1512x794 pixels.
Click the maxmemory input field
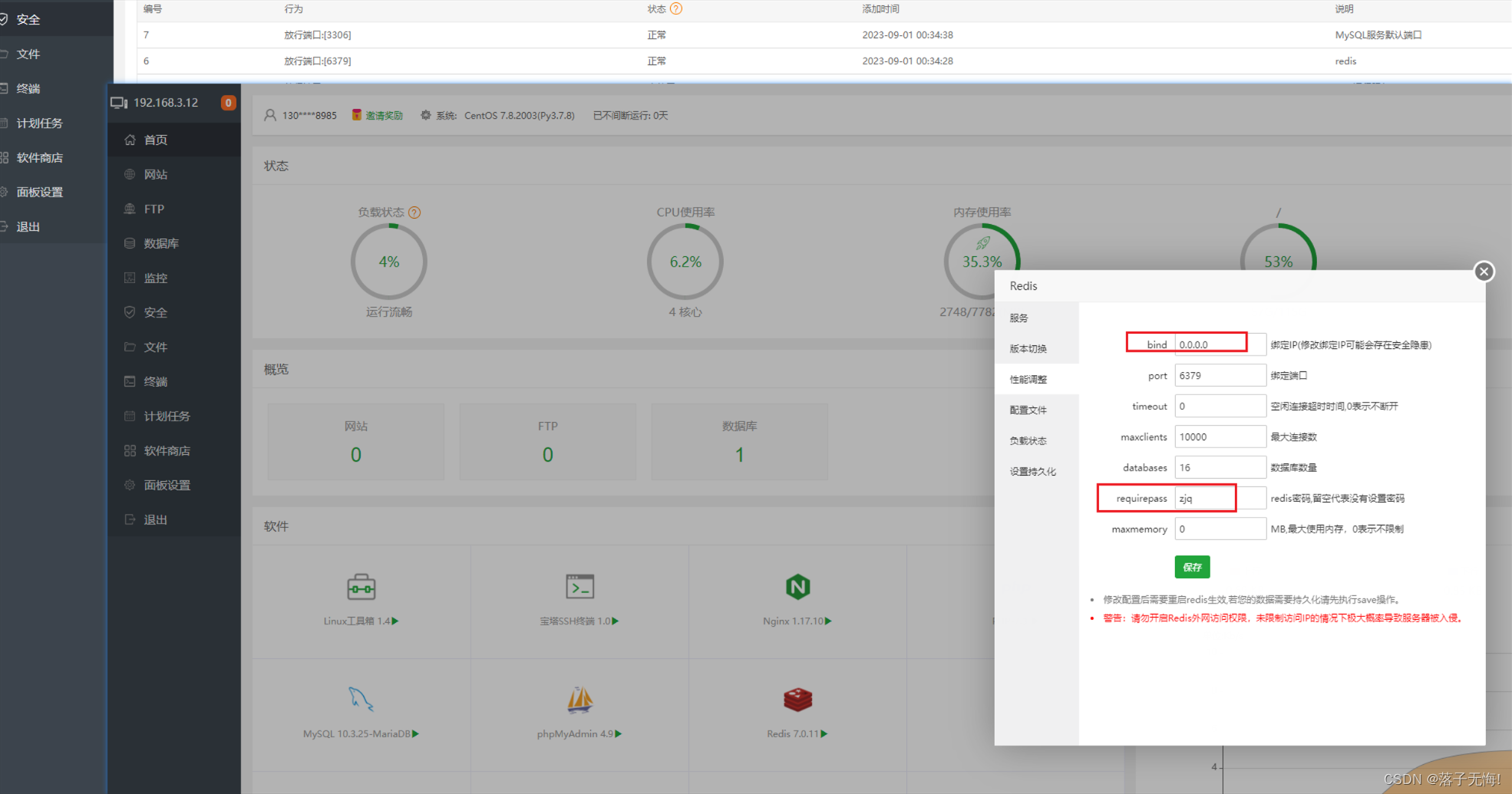pyautogui.click(x=1220, y=529)
